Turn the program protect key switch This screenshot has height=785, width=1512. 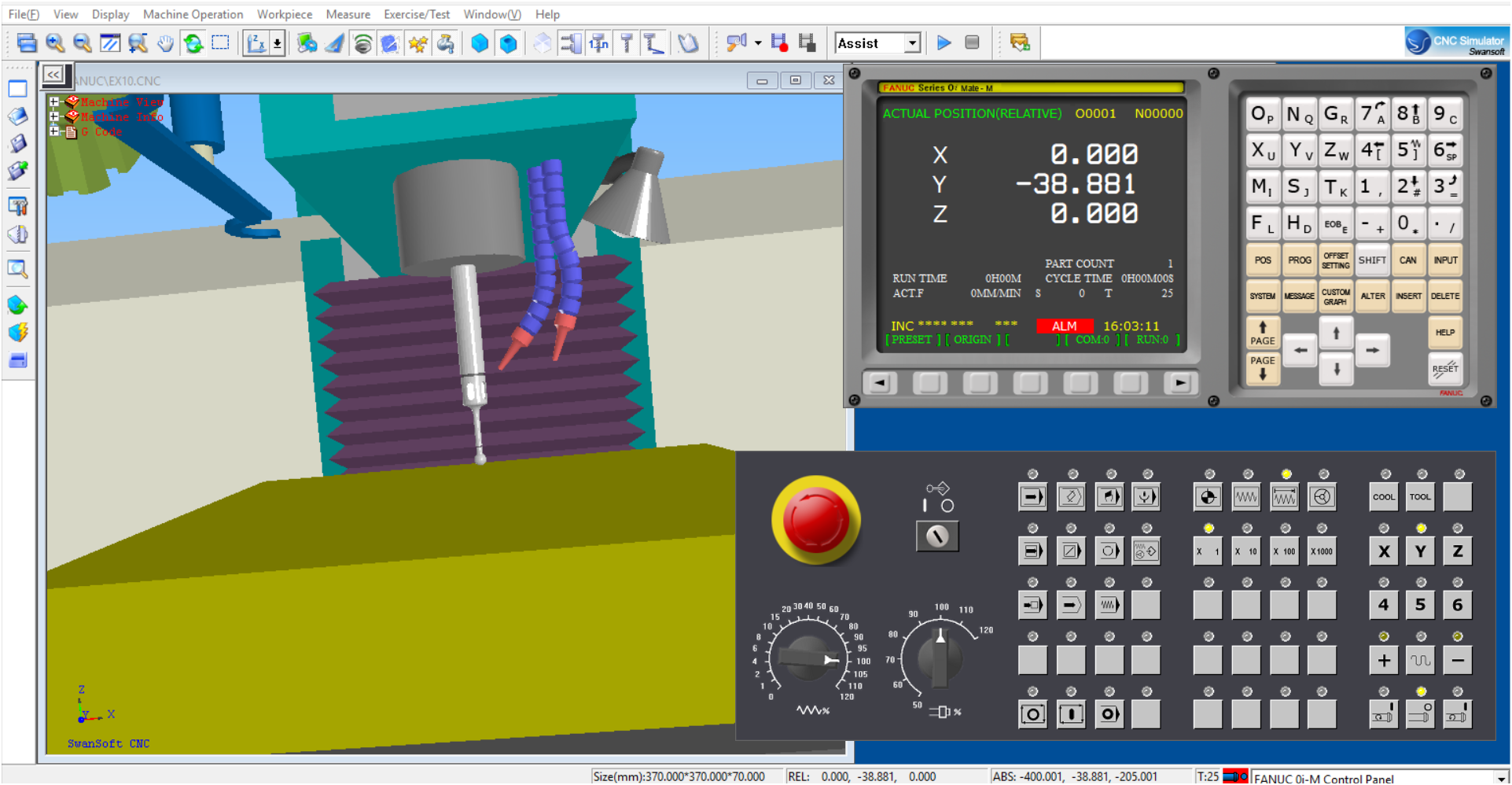click(937, 536)
